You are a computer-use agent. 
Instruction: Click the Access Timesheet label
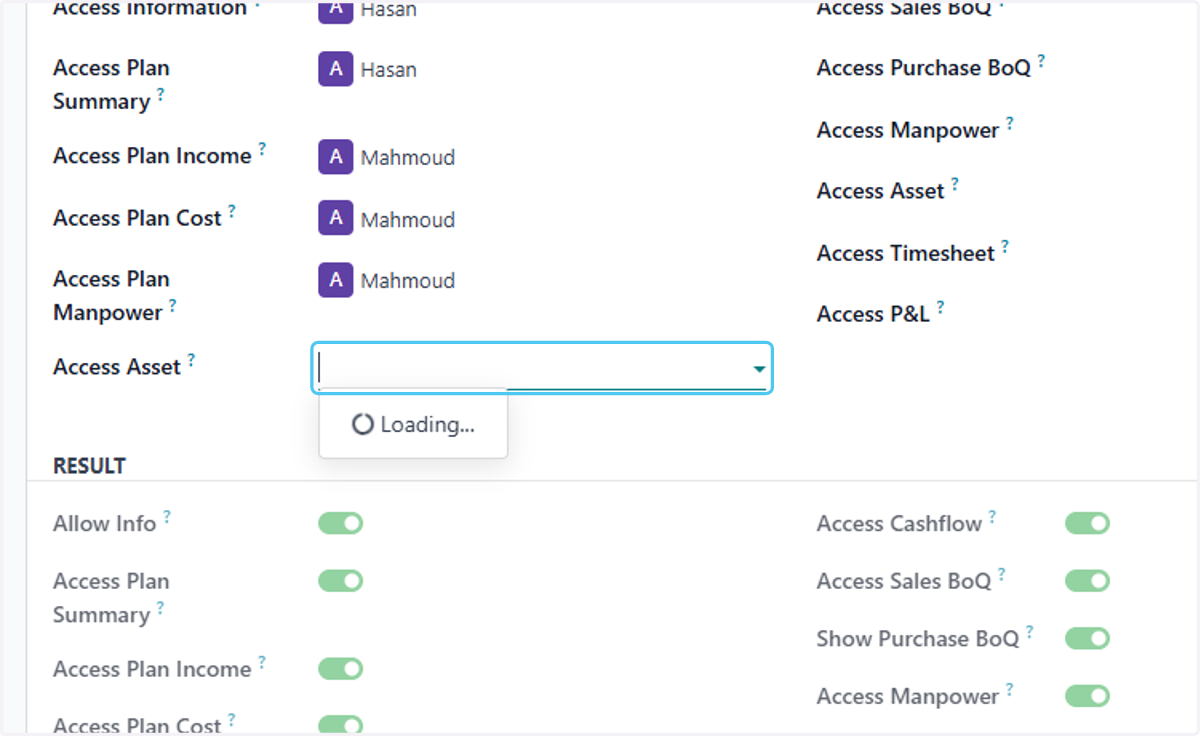(906, 253)
